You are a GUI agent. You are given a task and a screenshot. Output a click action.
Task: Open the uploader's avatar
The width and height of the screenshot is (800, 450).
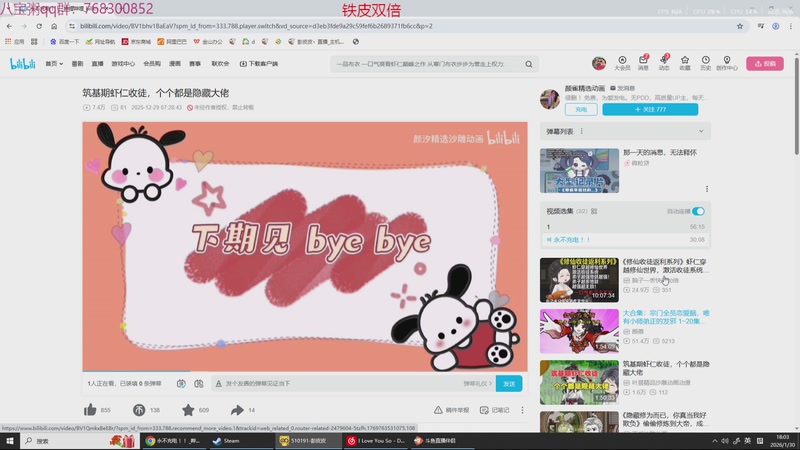point(550,98)
